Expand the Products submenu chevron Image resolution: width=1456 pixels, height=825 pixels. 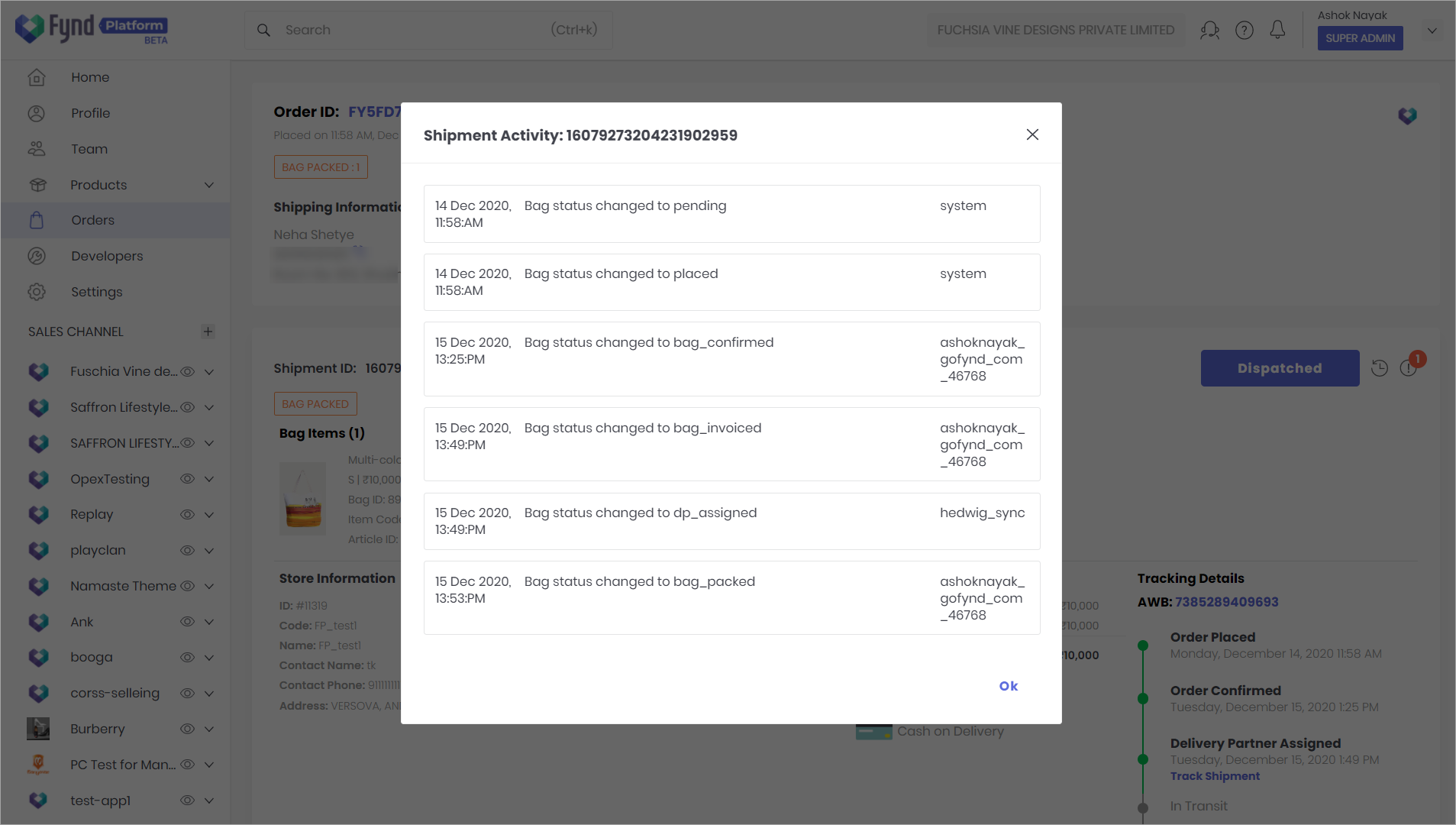[x=209, y=185]
